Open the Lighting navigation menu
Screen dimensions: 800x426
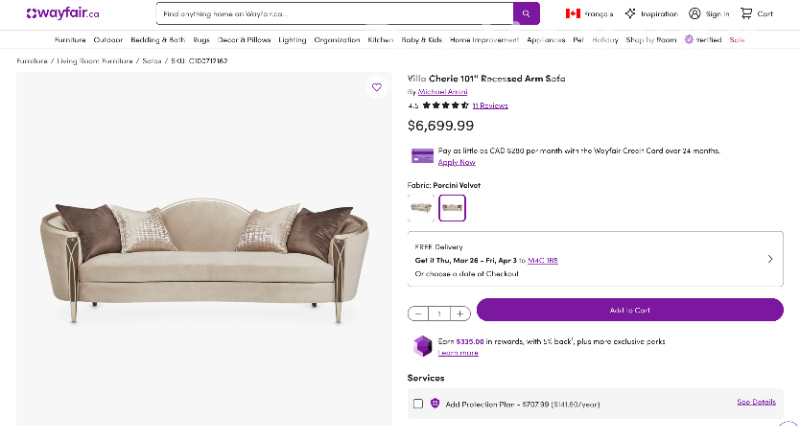(x=293, y=40)
